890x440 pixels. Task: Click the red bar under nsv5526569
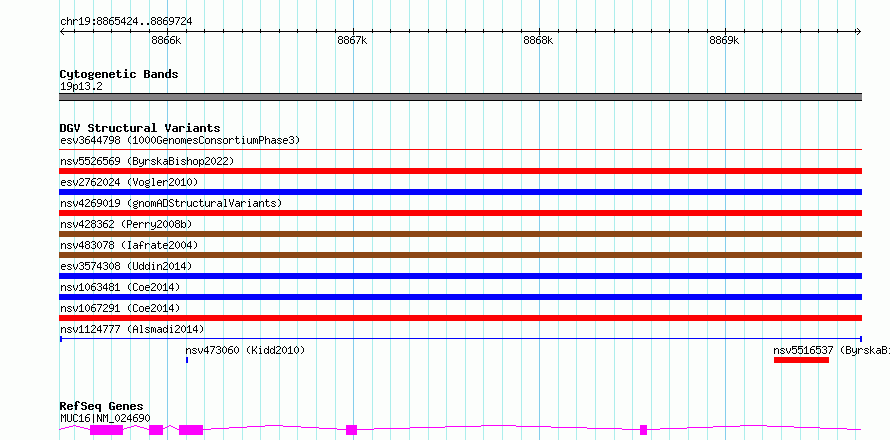(461, 171)
